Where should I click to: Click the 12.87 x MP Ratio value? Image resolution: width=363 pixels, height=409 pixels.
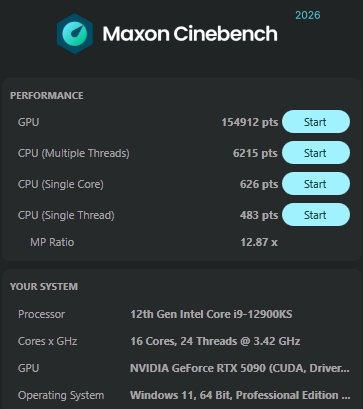pos(259,242)
